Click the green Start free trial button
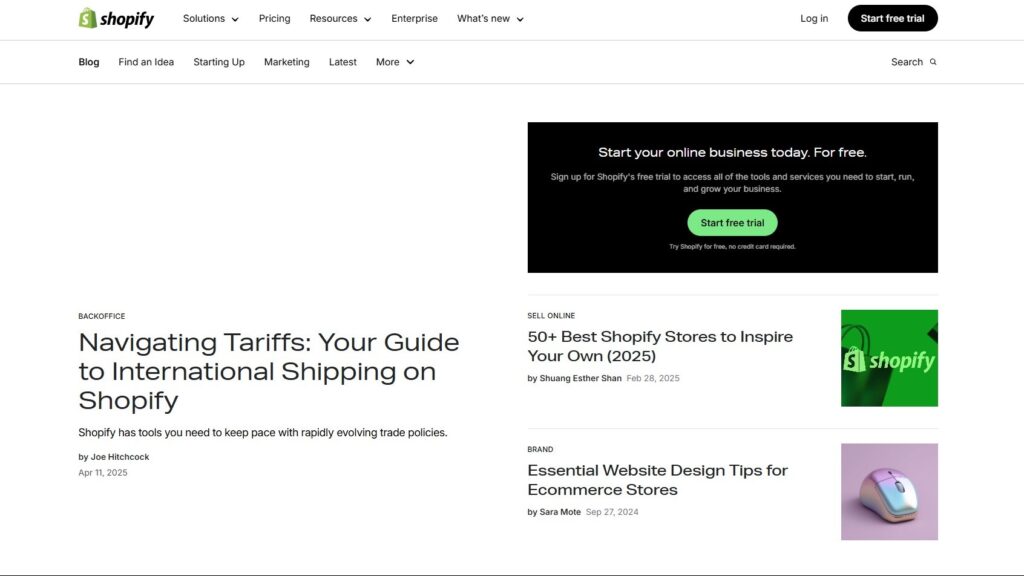Viewport: 1024px width, 576px height. tap(732, 223)
